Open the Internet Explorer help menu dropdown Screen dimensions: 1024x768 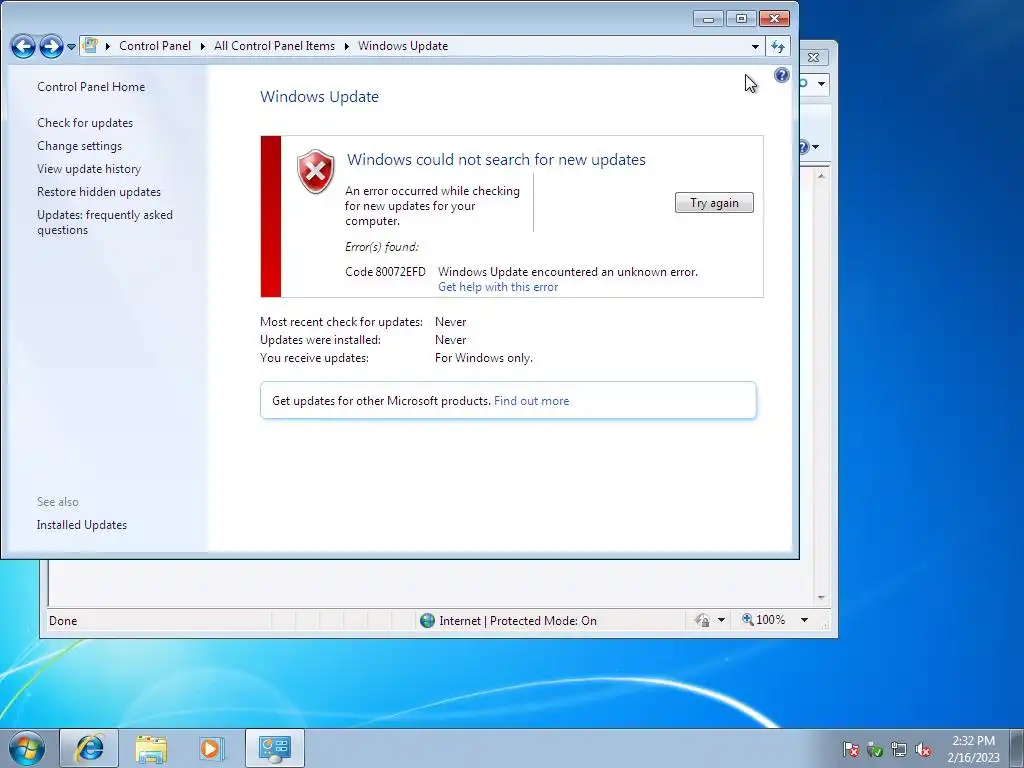[816, 147]
